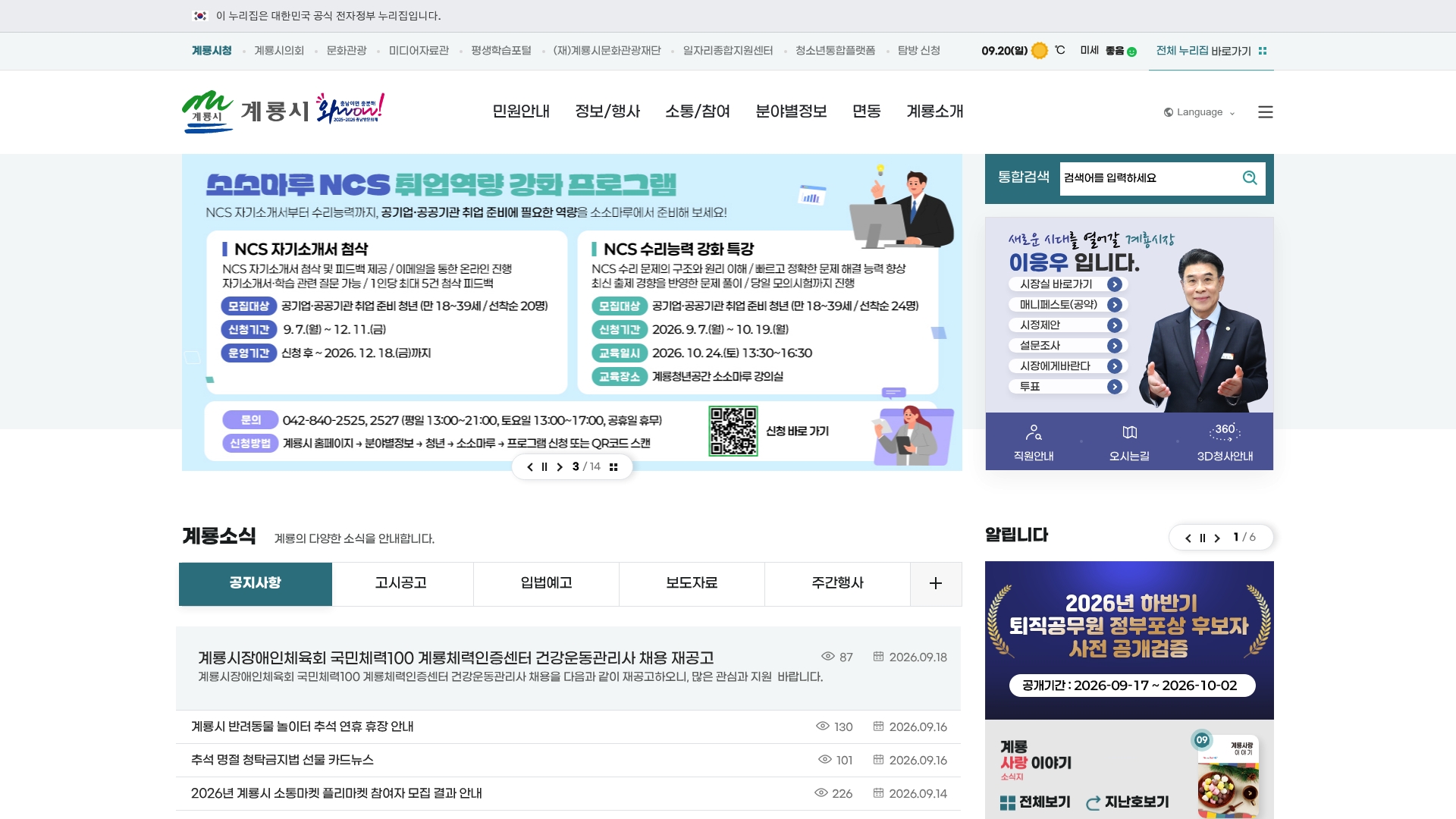Switch to the 고시공고 tab

click(401, 583)
